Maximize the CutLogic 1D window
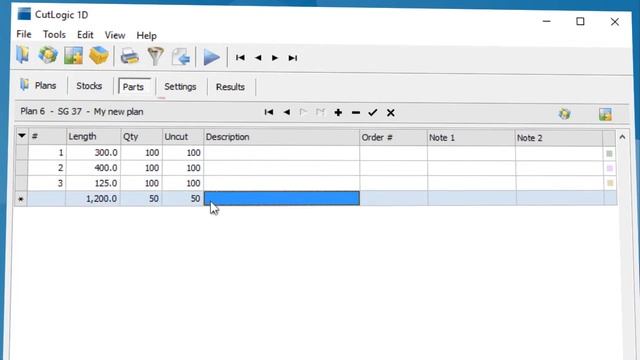Image resolution: width=640 pixels, height=360 pixels. pos(580,21)
